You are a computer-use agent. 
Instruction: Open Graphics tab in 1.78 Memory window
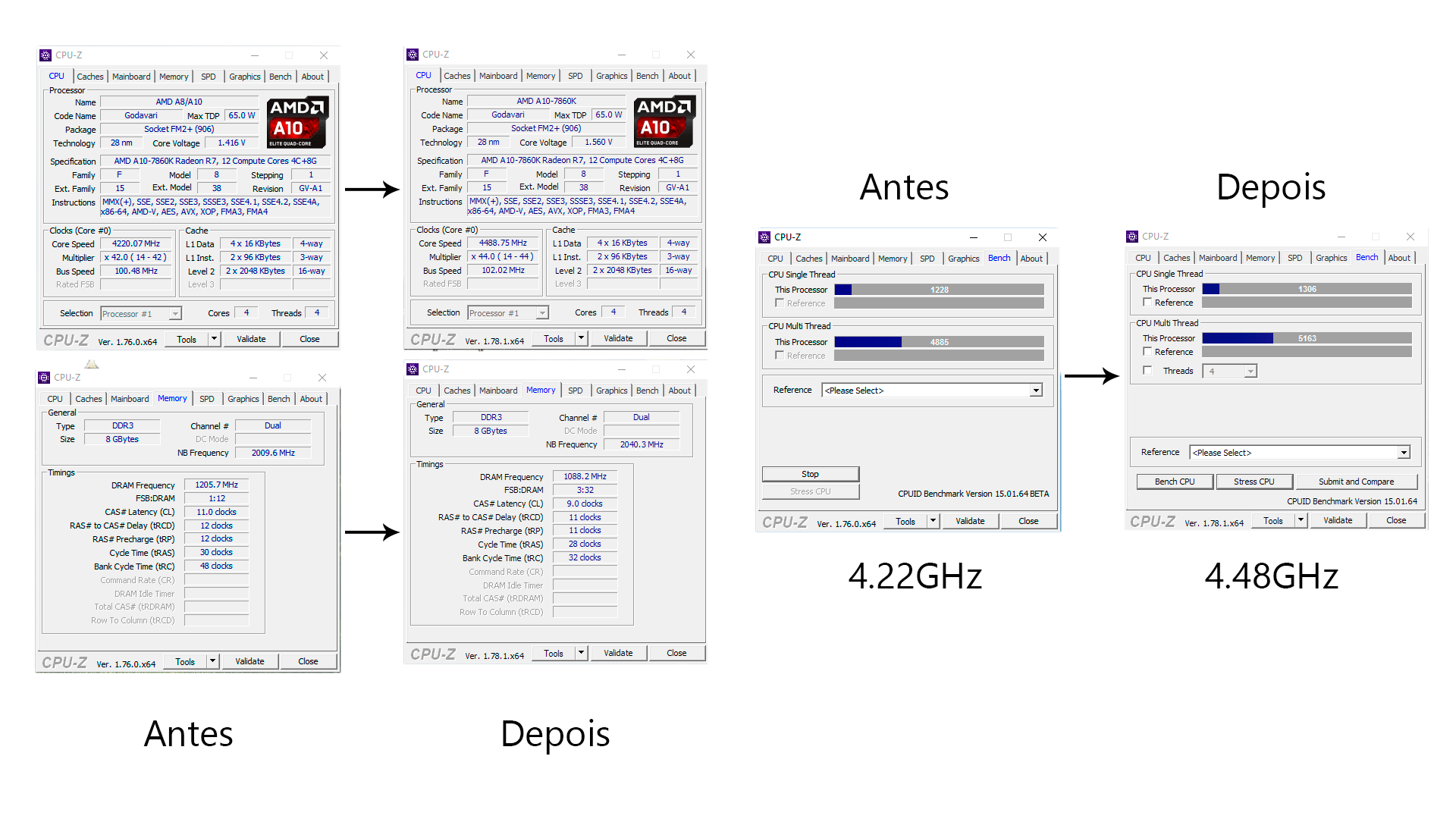coord(612,391)
